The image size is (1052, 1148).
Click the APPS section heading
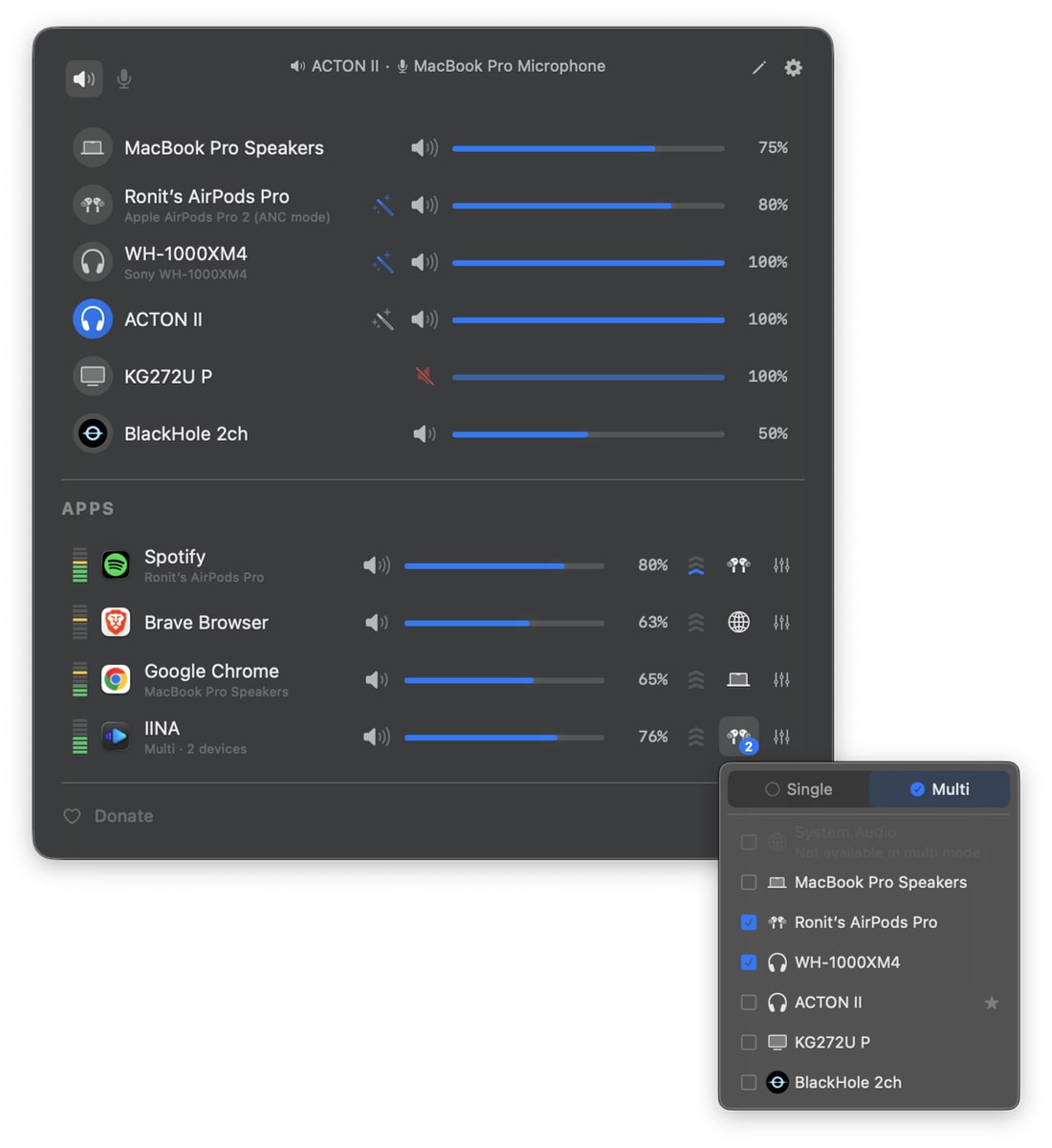(88, 509)
